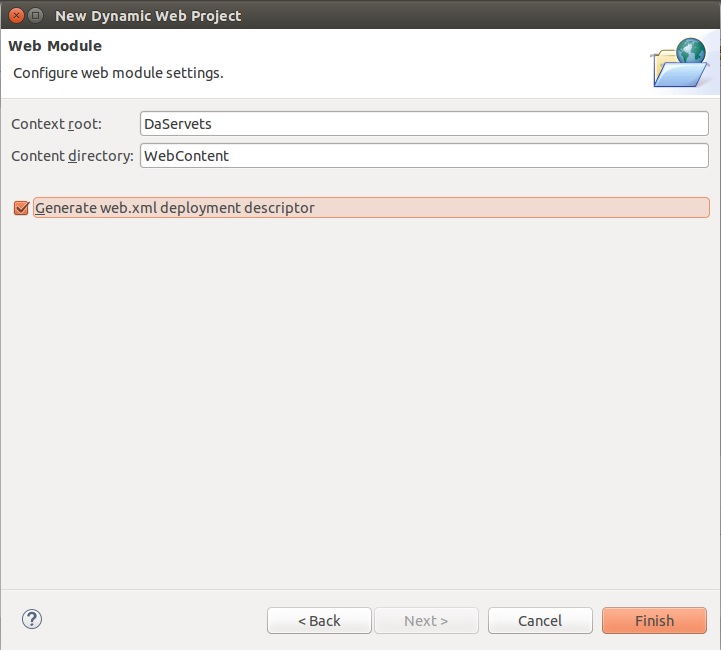This screenshot has height=650, width=721.
Task: Place cursor in the 'WebContent' text
Action: tap(186, 156)
